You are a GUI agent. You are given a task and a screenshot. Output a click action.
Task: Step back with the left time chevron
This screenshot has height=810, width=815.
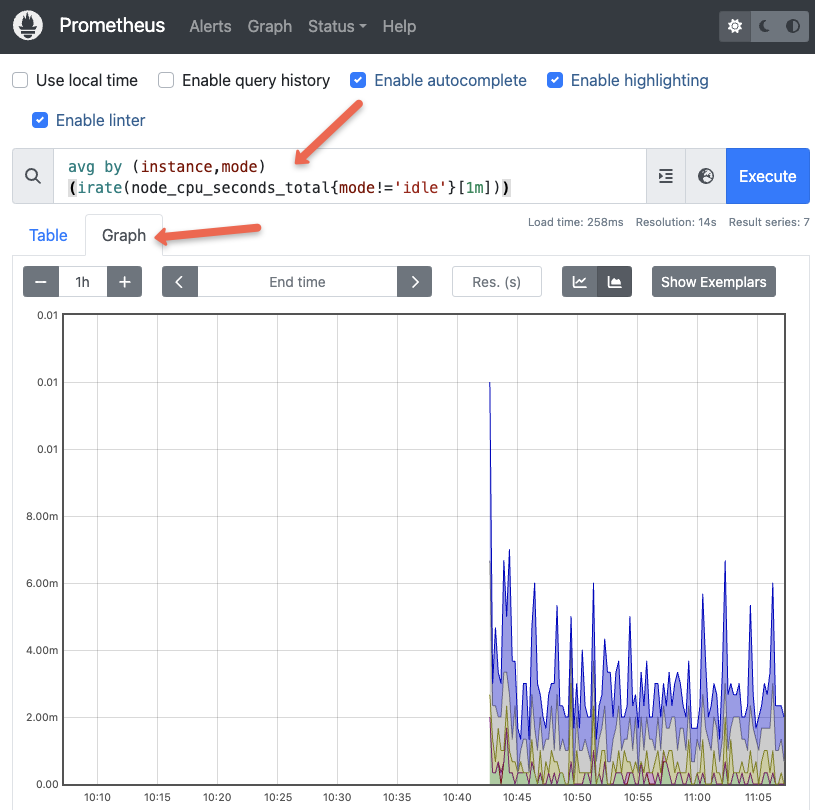tap(179, 281)
